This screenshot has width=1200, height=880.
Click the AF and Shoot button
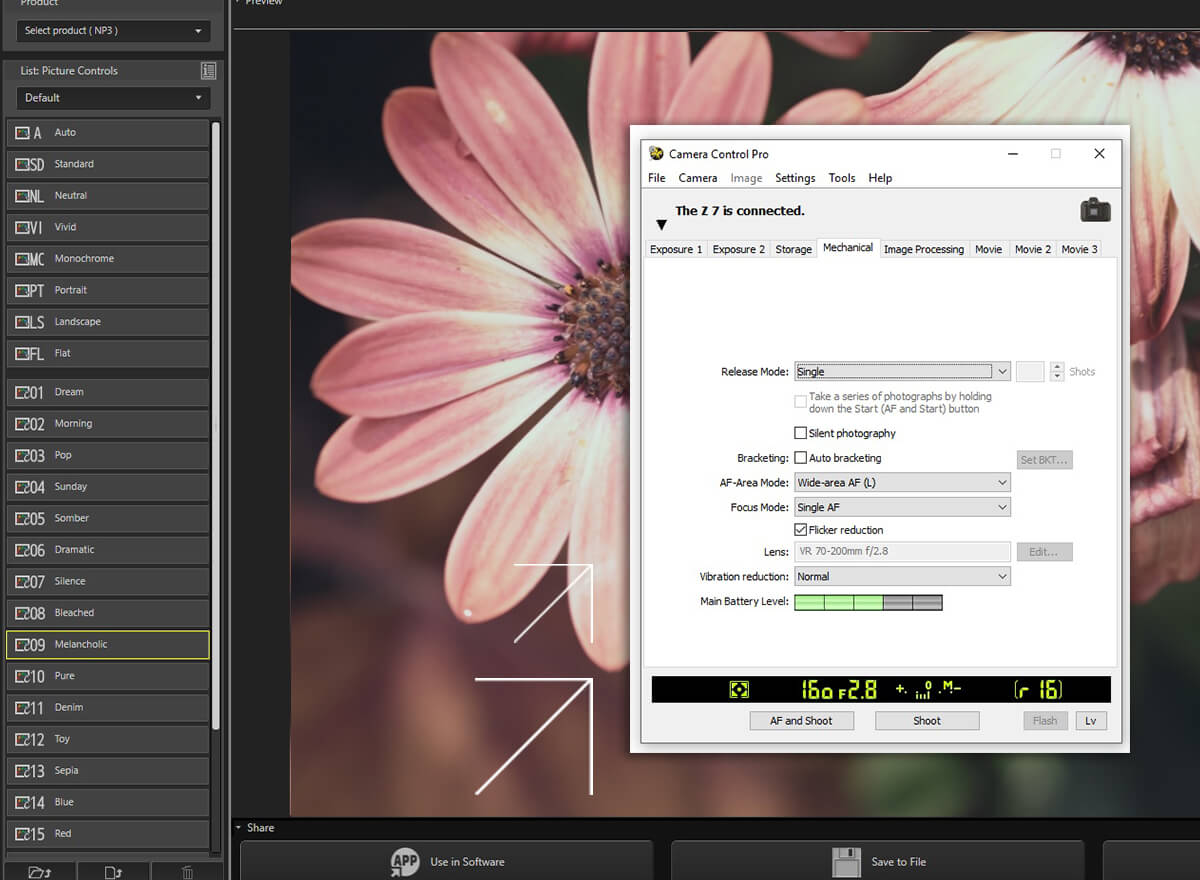tap(802, 720)
